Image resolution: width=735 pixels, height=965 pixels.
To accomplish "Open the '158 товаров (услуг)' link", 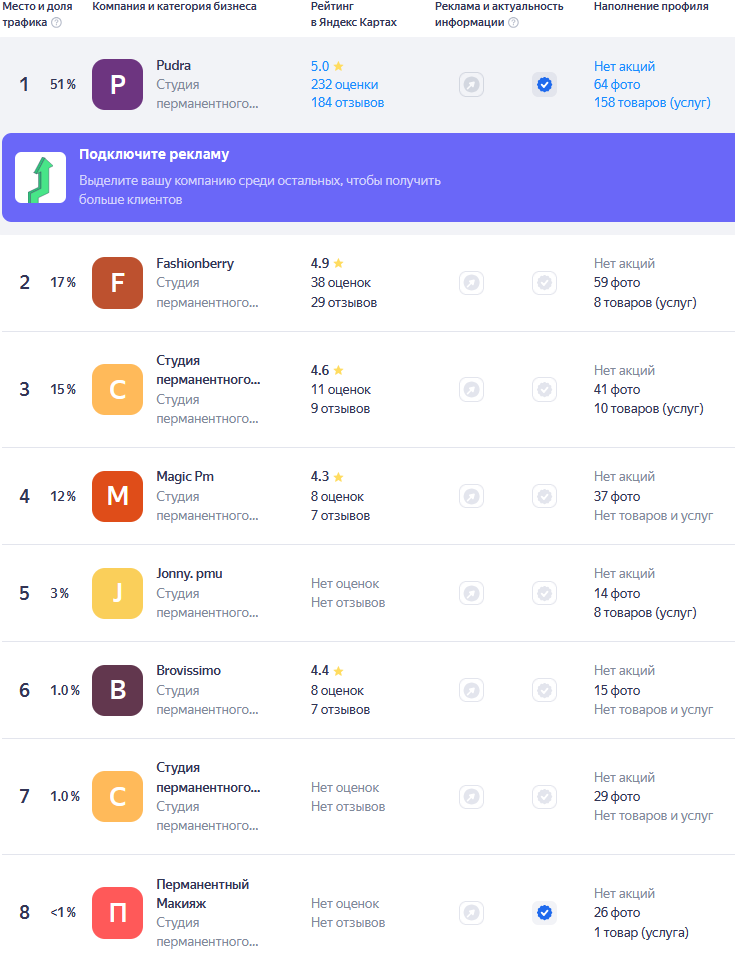I will 652,103.
